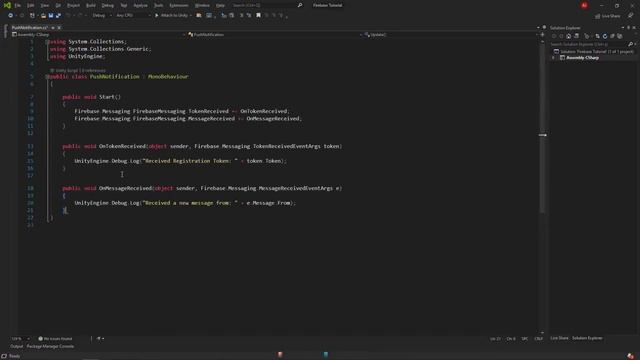The image size is (640, 360).
Task: Open the Help menu
Action: (x=220, y=5)
